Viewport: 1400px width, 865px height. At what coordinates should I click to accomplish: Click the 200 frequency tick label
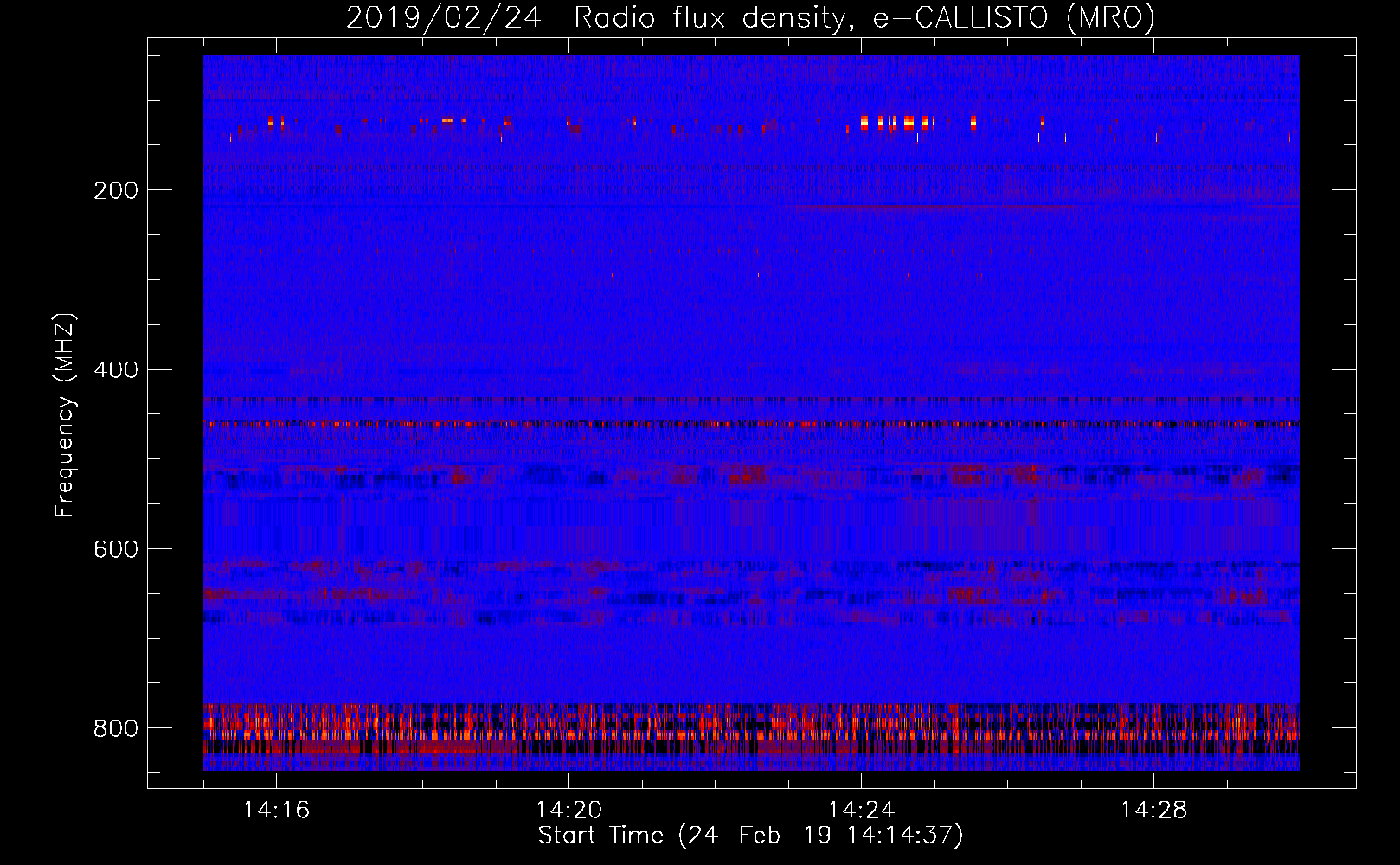pos(115,190)
